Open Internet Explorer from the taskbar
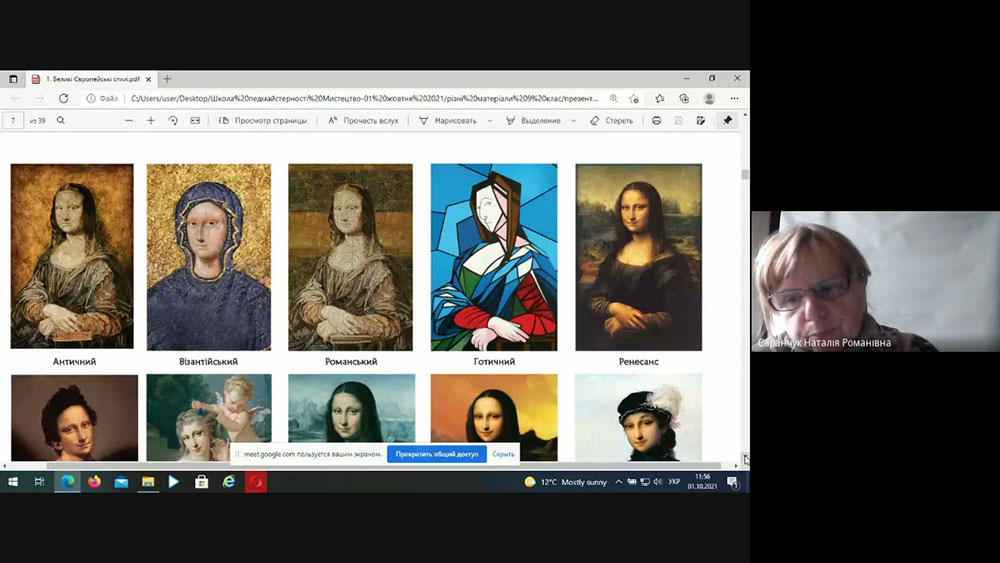Image resolution: width=1000 pixels, height=563 pixels. 228,482
